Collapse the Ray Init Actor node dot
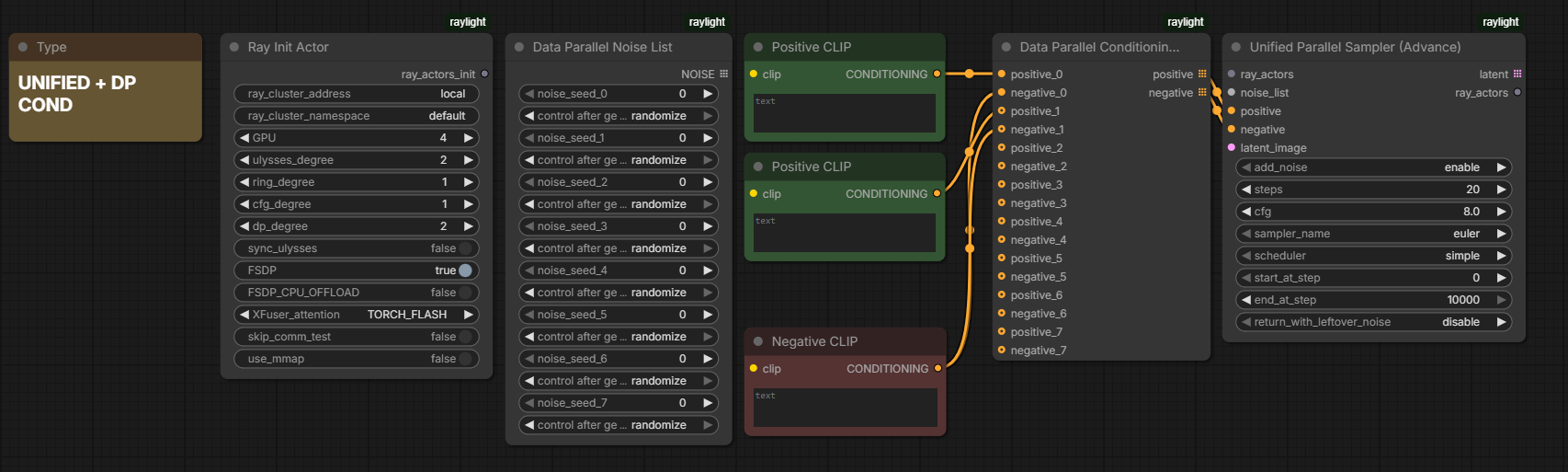Viewport: 1568px width, 472px height. tap(234, 47)
